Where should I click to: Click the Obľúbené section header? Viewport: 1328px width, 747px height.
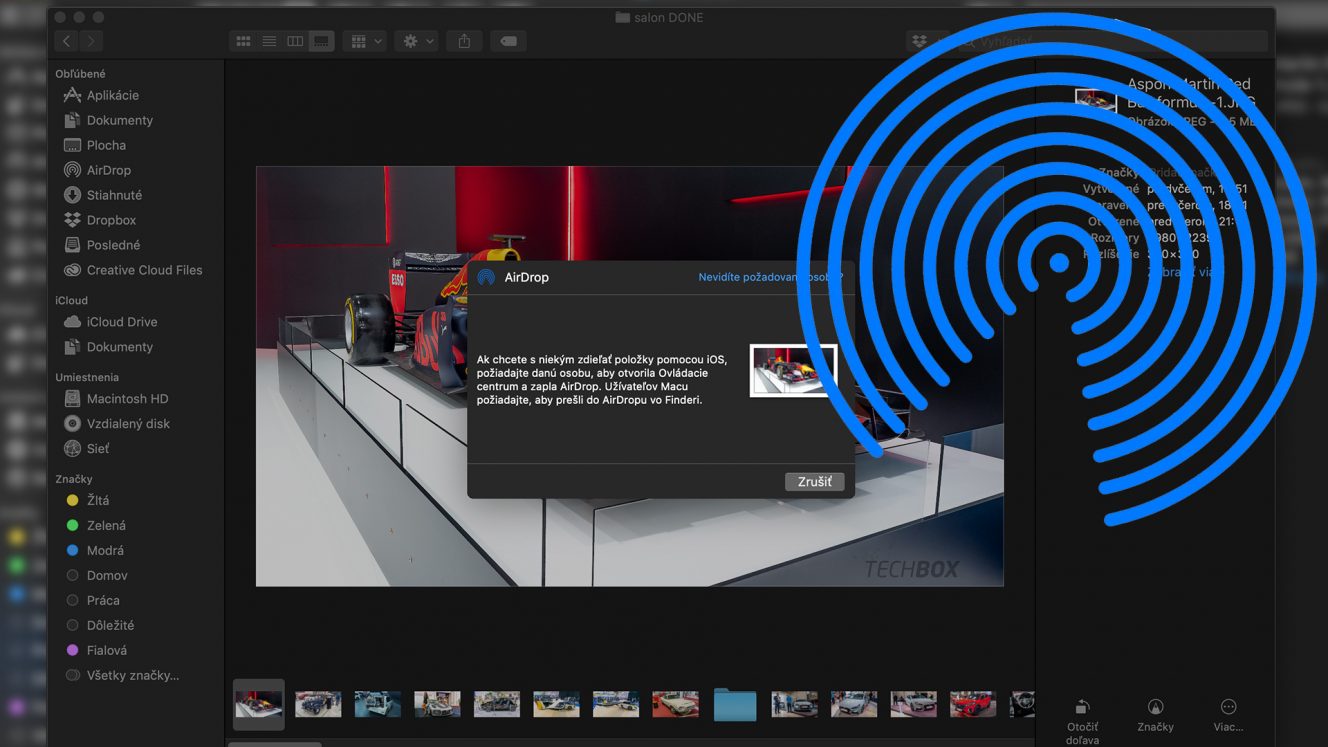80,74
